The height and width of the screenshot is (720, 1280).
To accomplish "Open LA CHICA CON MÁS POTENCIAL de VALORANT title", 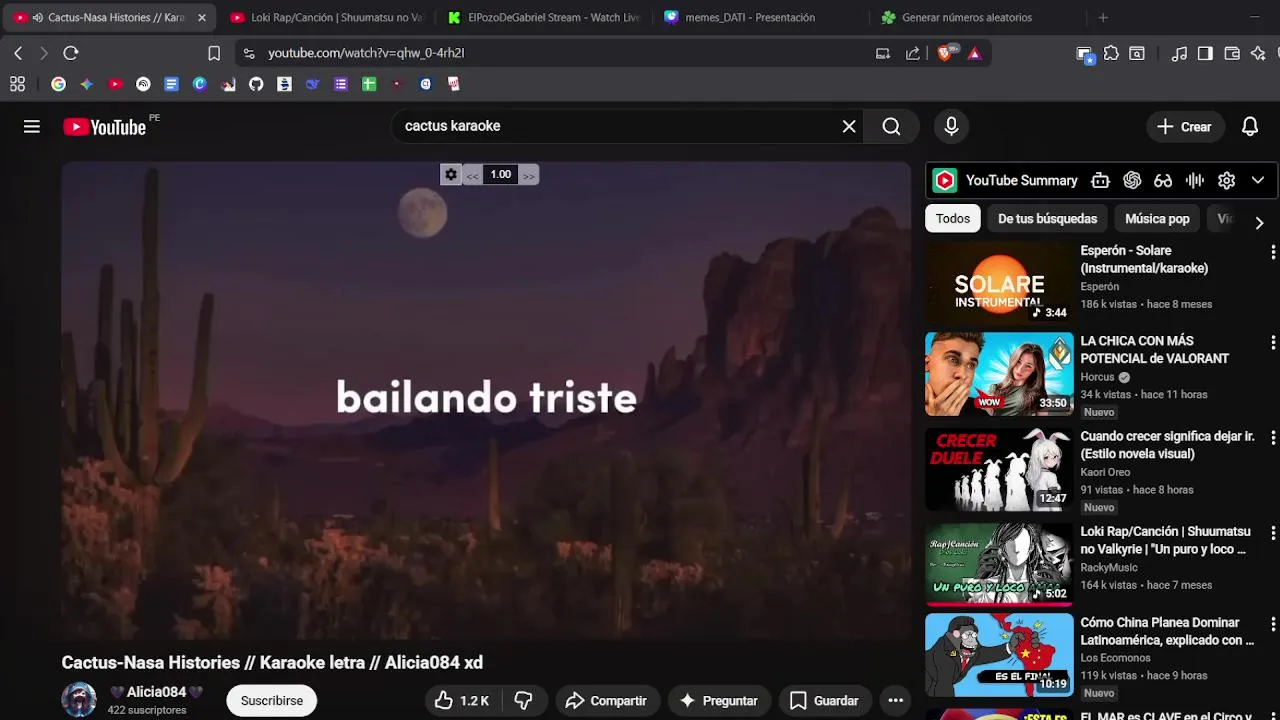I will pos(1155,350).
